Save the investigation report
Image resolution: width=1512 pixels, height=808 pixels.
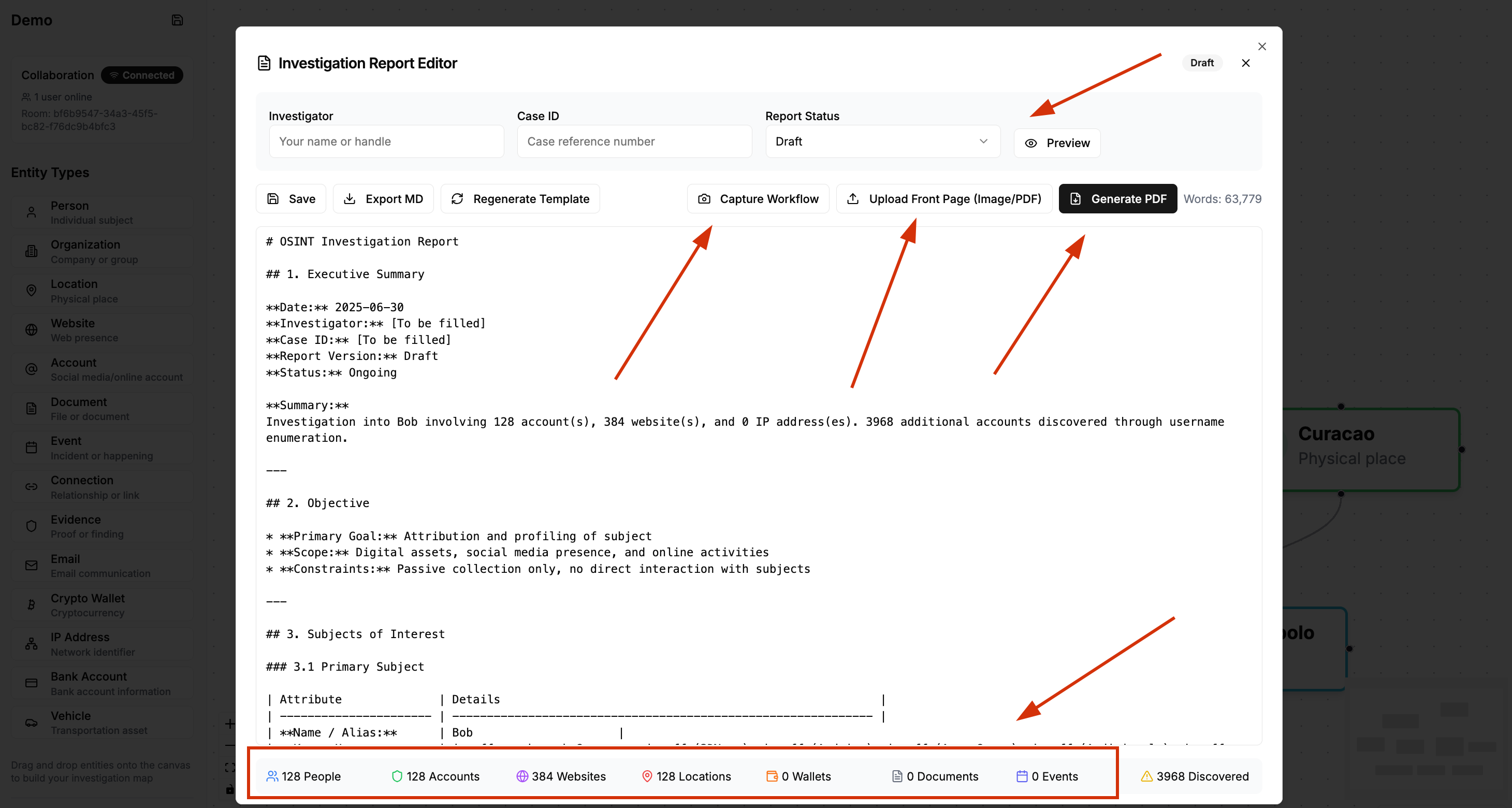tap(290, 198)
